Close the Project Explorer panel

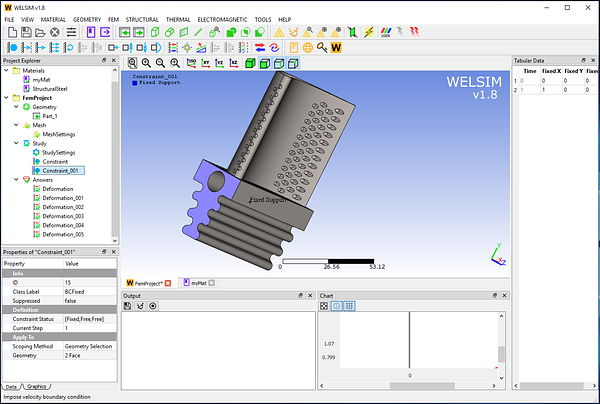[114, 60]
